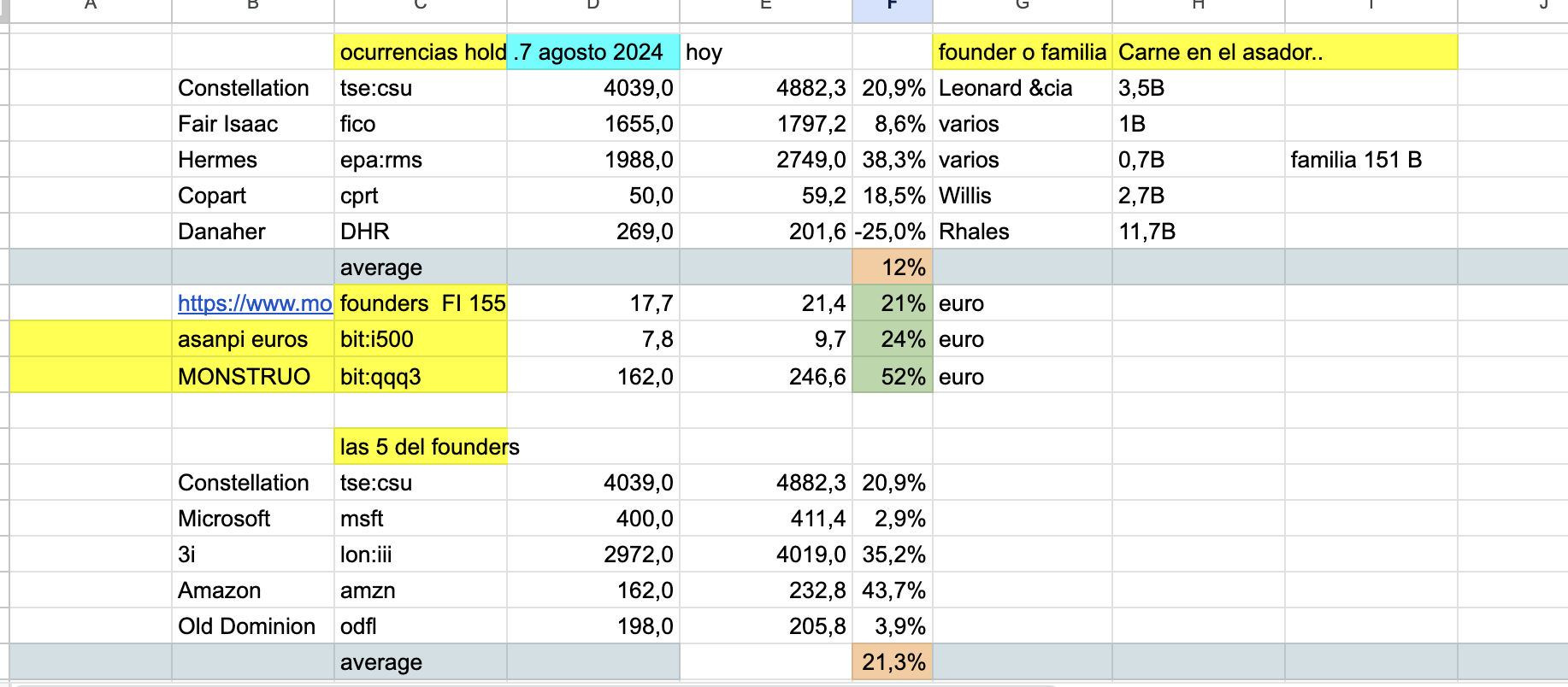This screenshot has width=1568, height=687.
Task: Click the value 246,6
Action: pos(766,376)
